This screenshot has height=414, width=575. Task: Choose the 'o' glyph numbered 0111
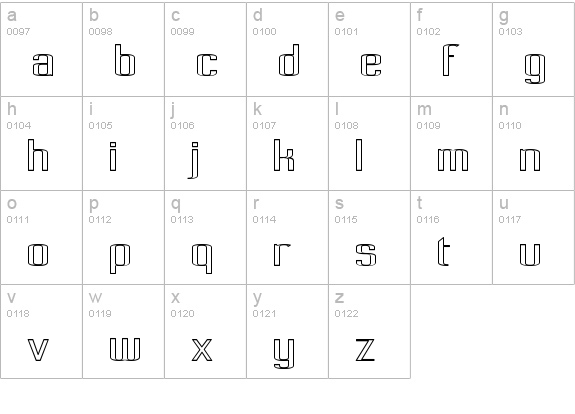pos(41,237)
